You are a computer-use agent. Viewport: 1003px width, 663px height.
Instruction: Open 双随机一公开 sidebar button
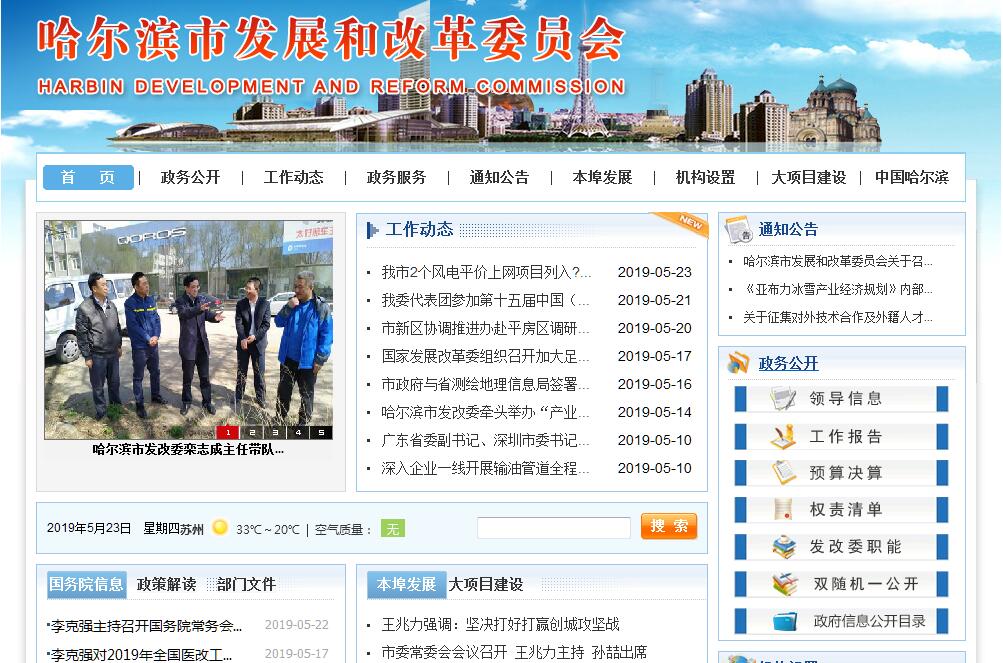pos(841,584)
